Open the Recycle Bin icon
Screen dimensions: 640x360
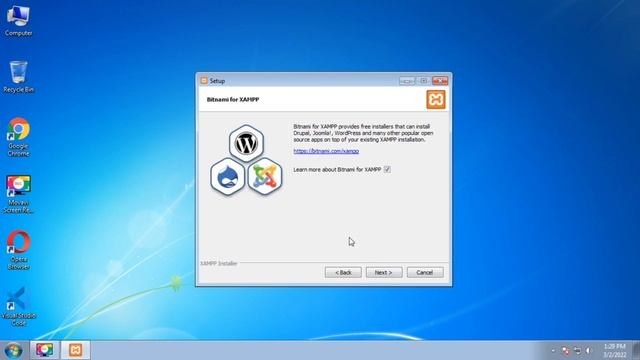coord(18,77)
